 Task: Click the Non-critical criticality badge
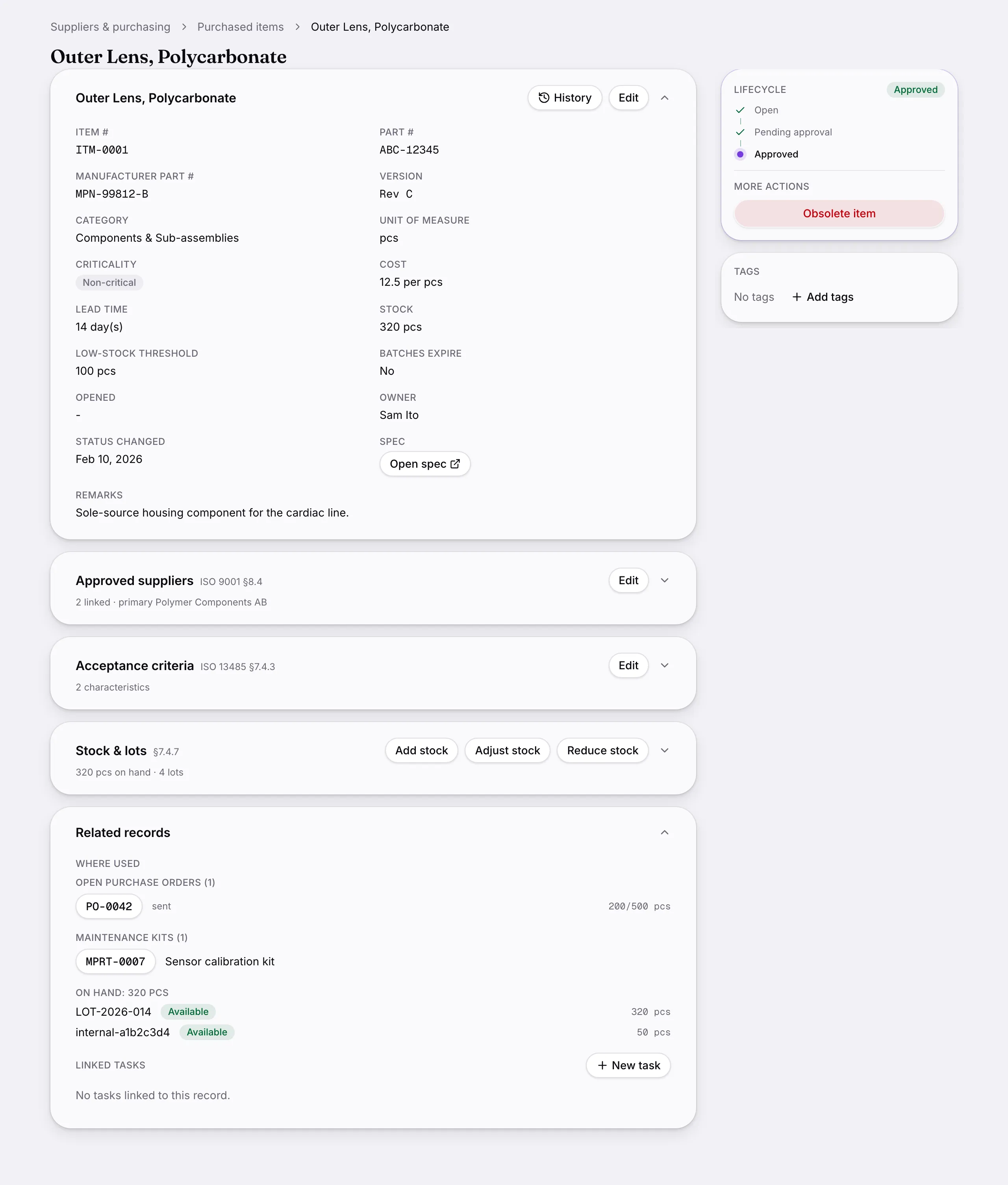tap(109, 283)
